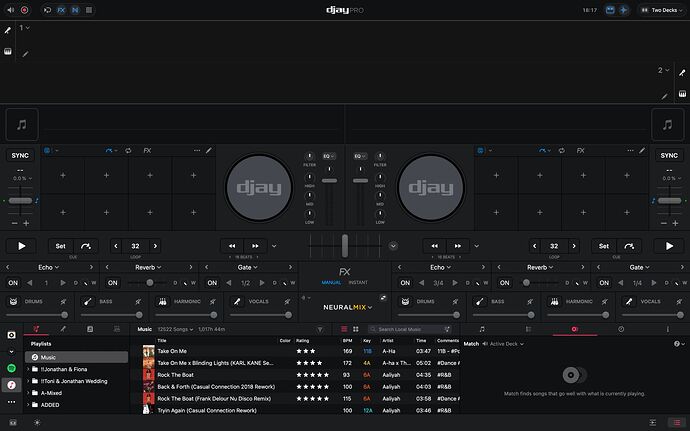Screen dimensions: 690x431
Task: Open the Match tab in right panel
Action: [574, 329]
